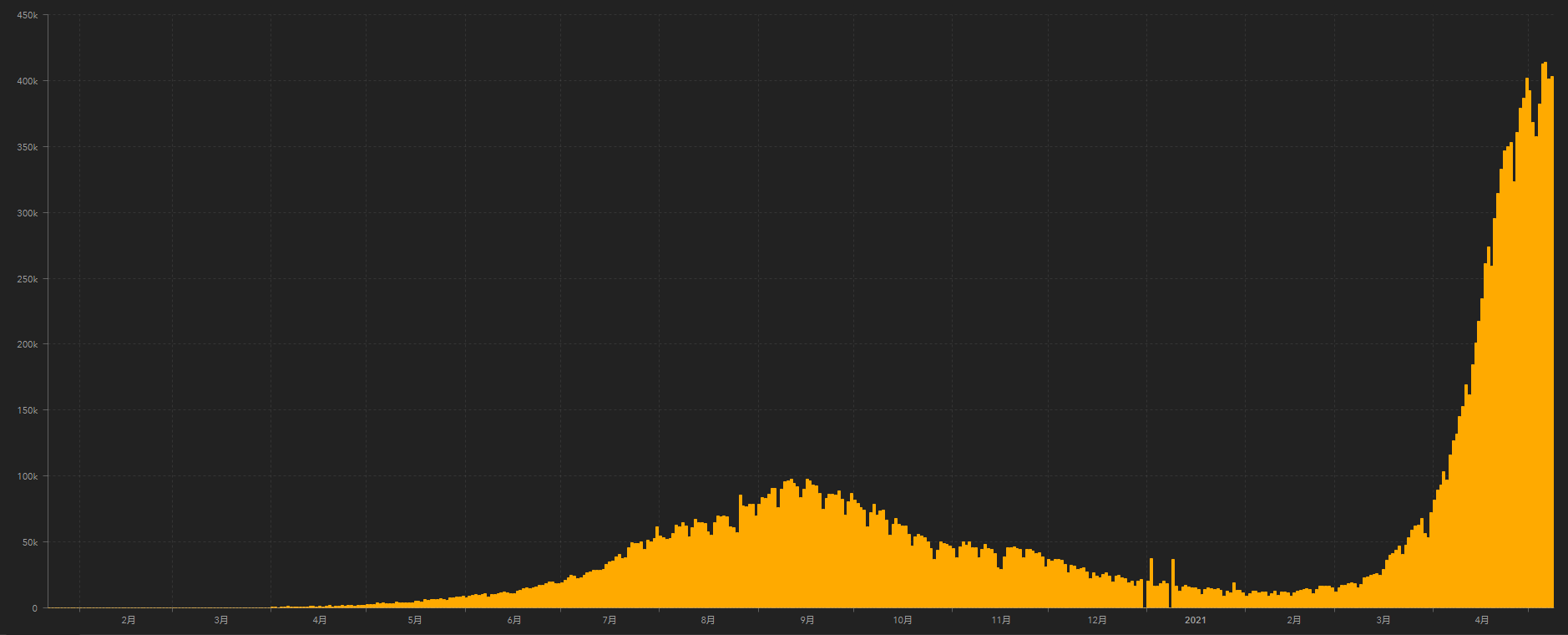Click the 0 y-axis label
This screenshot has height=635, width=1568.
tap(35, 608)
